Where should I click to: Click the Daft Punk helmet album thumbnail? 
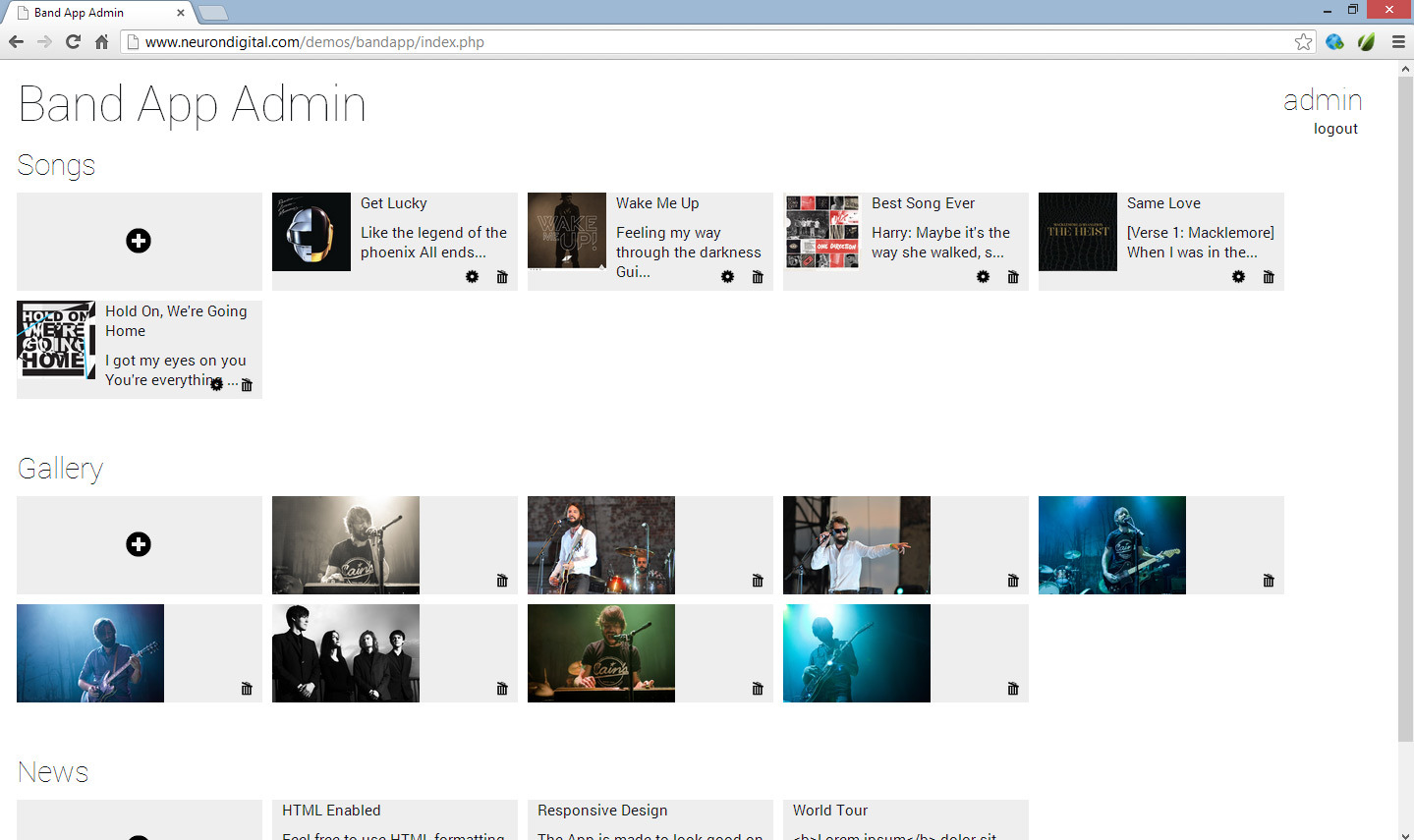pyautogui.click(x=311, y=232)
